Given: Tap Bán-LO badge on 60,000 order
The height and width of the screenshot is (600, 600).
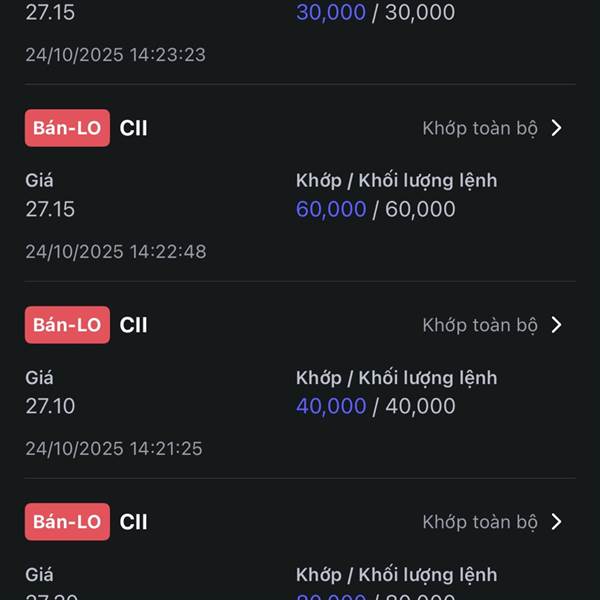Looking at the screenshot, I should (67, 128).
